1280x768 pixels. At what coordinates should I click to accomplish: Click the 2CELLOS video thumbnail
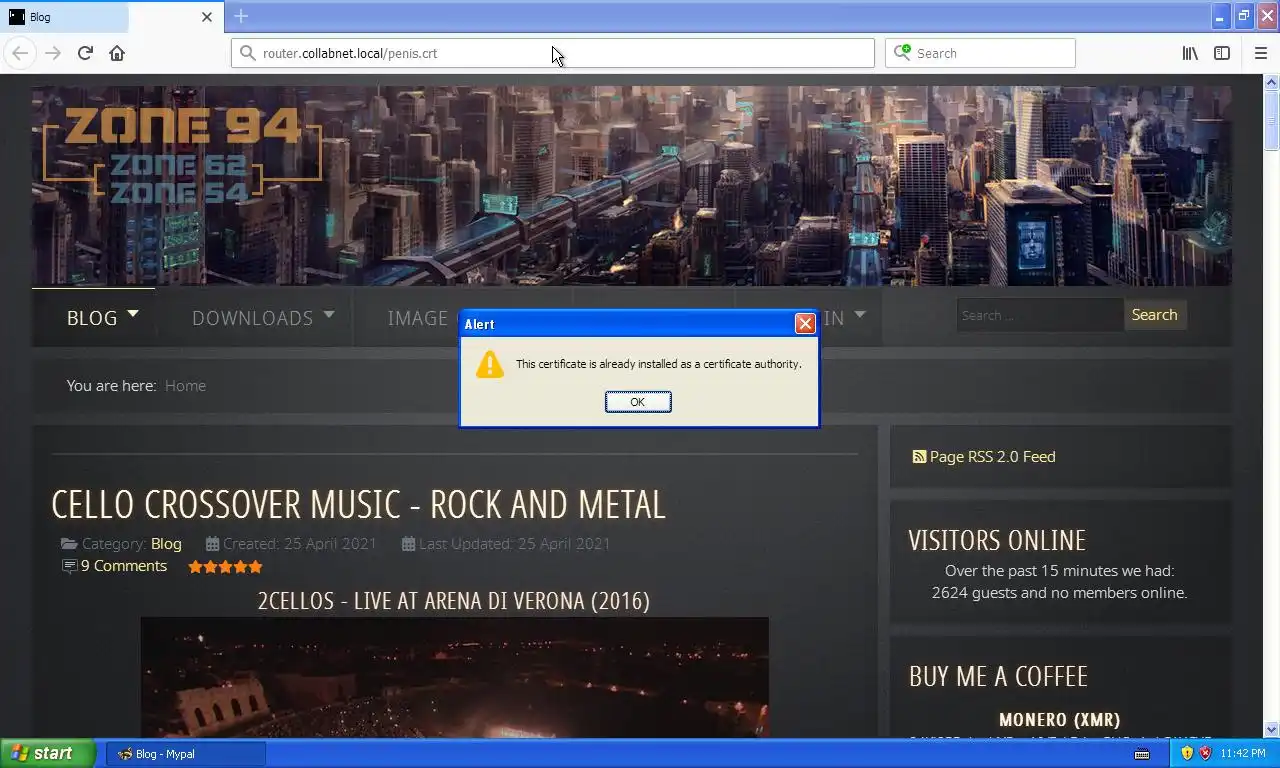(x=455, y=678)
